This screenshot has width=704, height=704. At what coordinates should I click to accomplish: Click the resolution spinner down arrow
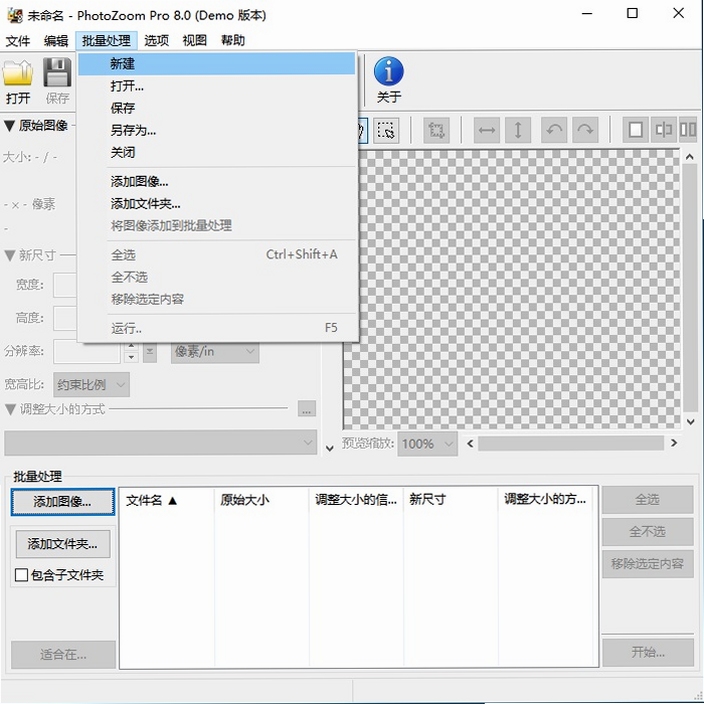tap(131, 357)
